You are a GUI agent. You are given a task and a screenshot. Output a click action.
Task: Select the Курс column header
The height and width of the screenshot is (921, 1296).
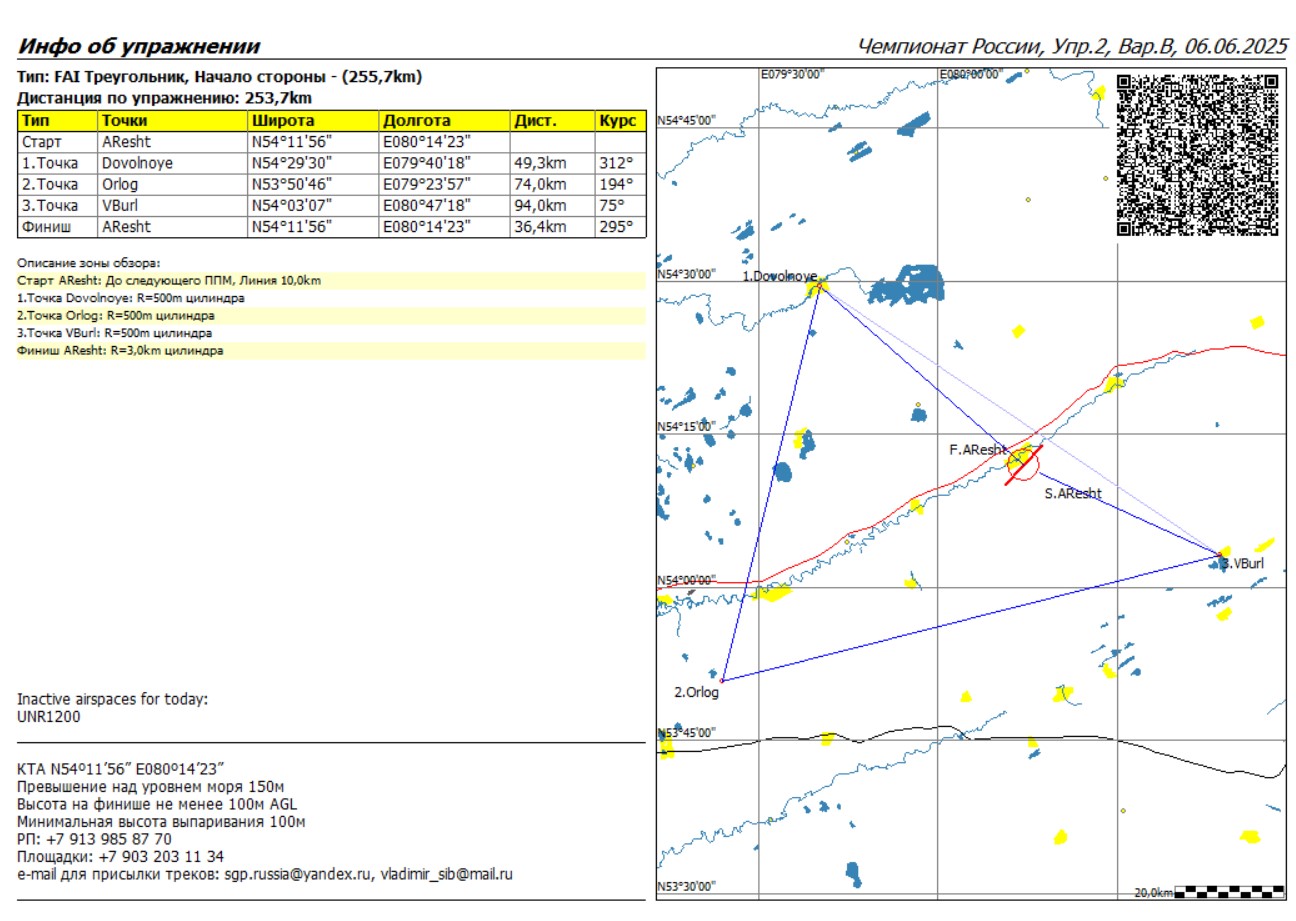(x=619, y=121)
